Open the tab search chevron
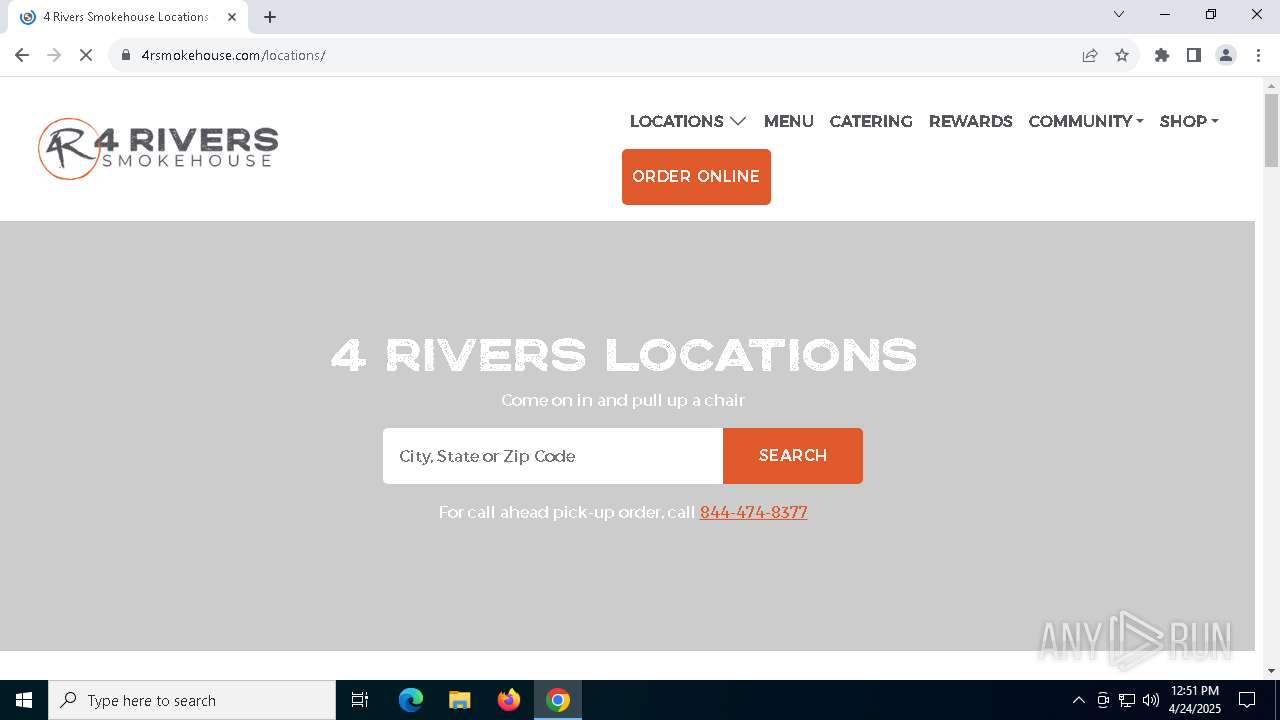The image size is (1280, 720). [1119, 14]
